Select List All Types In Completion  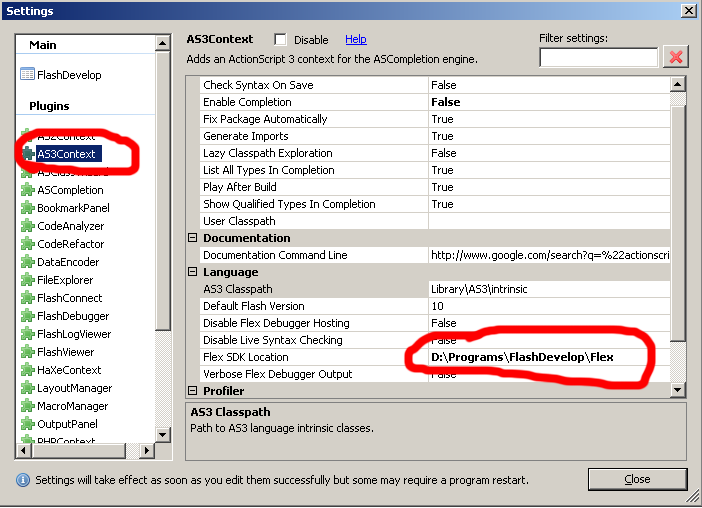click(269, 170)
